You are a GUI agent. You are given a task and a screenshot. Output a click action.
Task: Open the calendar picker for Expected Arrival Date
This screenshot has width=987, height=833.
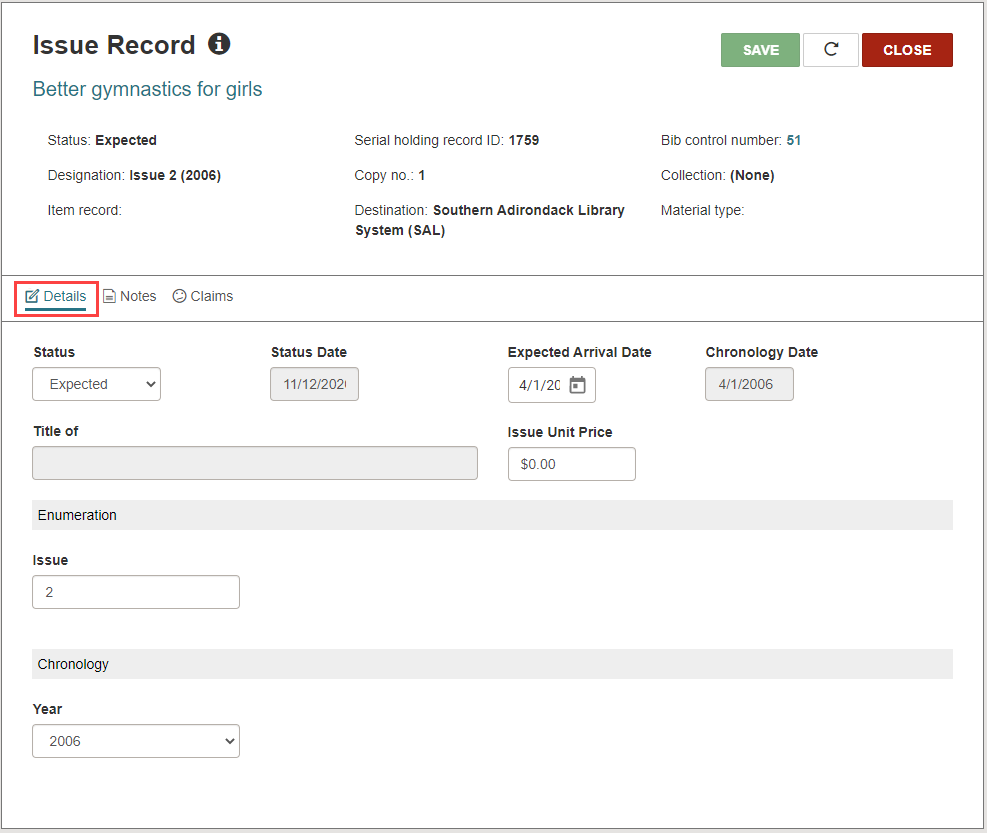[x=577, y=385]
